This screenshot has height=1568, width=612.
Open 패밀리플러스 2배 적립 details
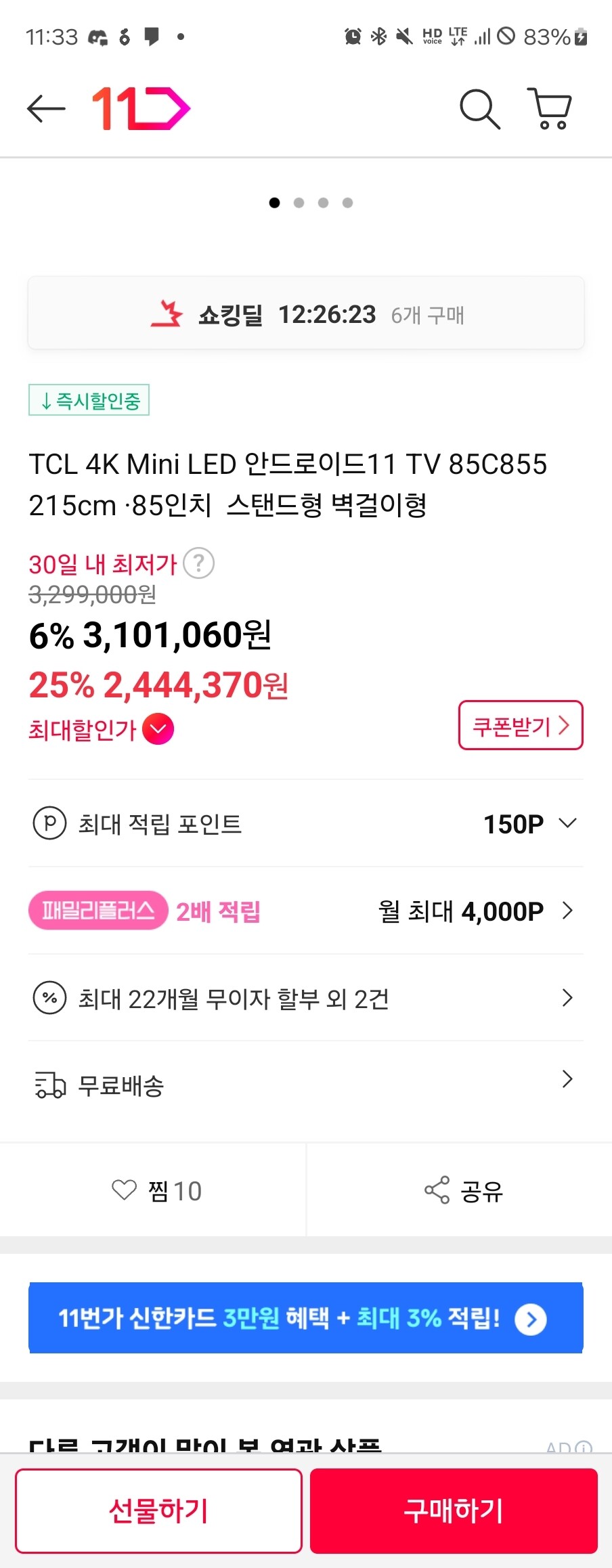(305, 911)
